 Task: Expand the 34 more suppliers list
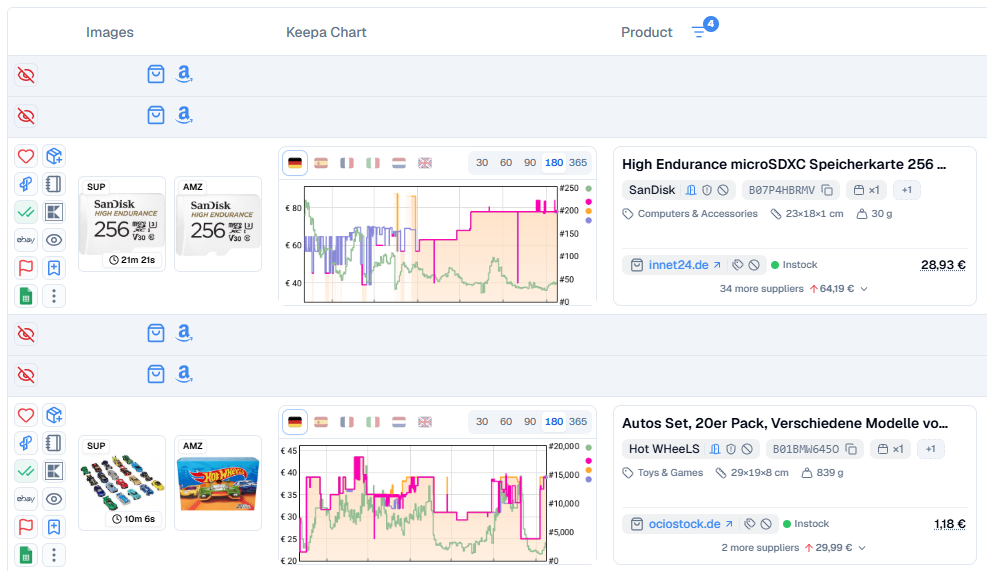click(794, 288)
